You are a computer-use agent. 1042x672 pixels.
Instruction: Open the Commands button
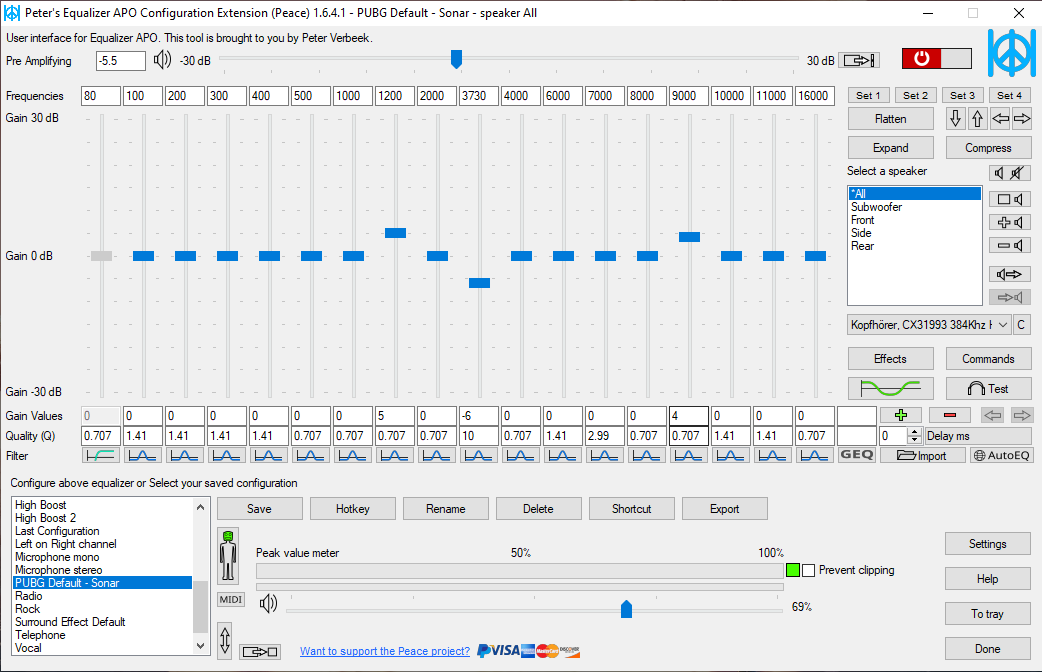[x=988, y=359]
